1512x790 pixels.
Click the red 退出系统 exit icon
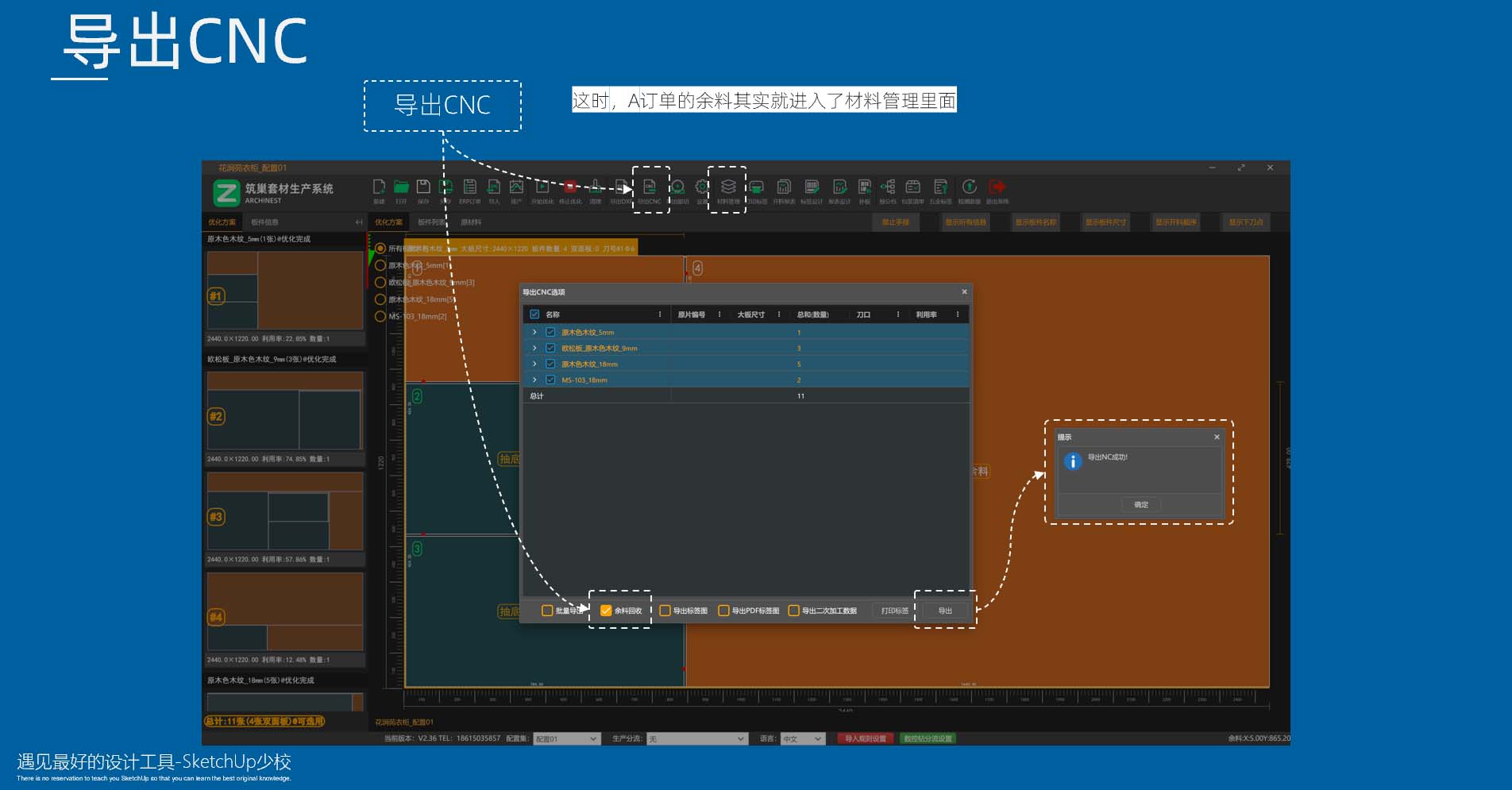pos(997,188)
